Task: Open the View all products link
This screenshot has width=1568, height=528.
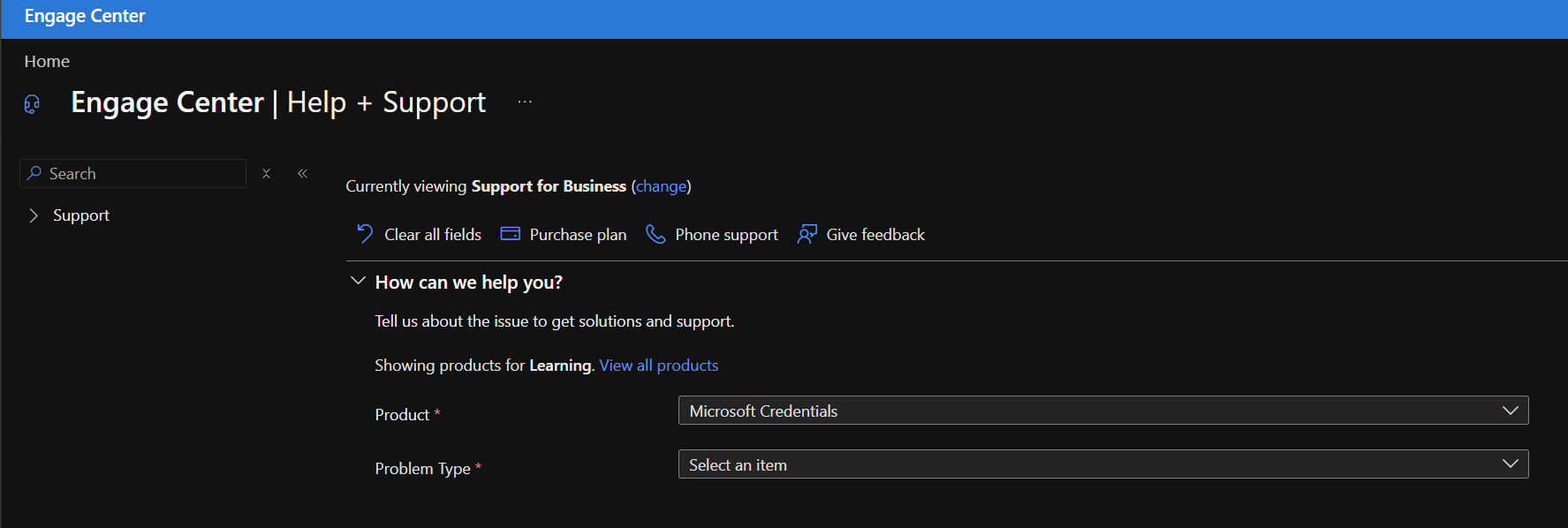Action: pos(659,366)
